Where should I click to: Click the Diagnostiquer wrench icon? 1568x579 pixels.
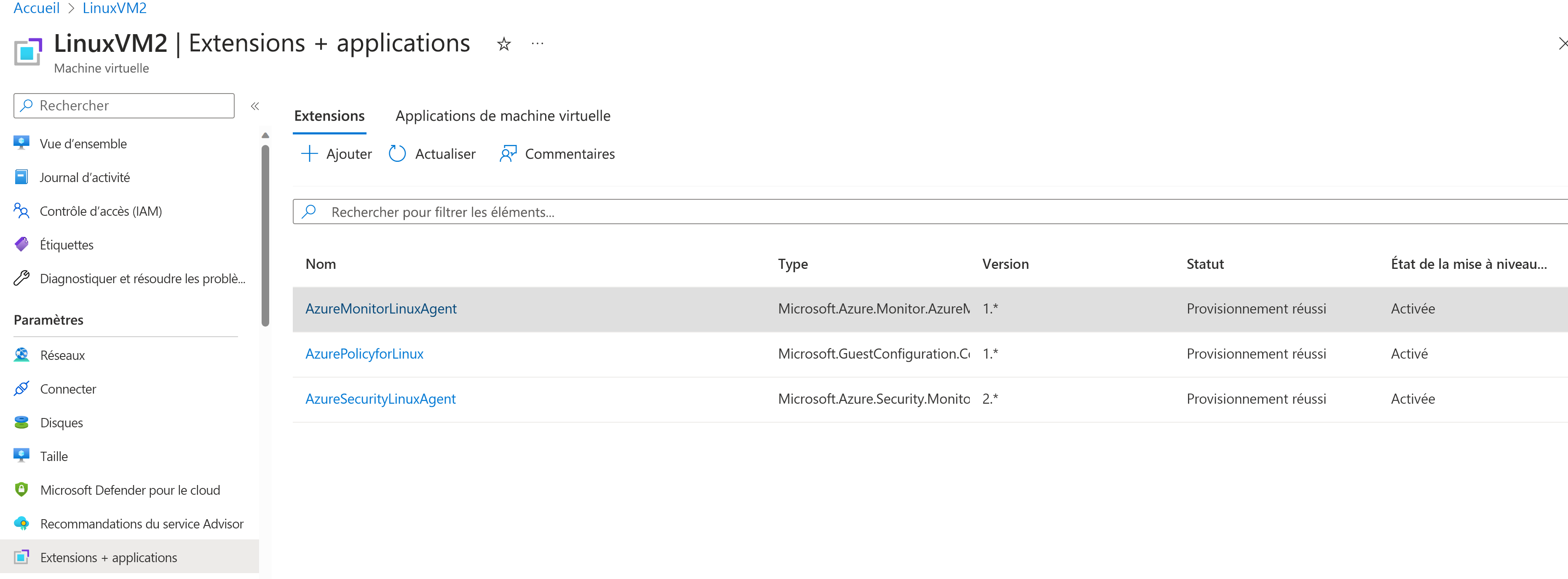(x=21, y=278)
